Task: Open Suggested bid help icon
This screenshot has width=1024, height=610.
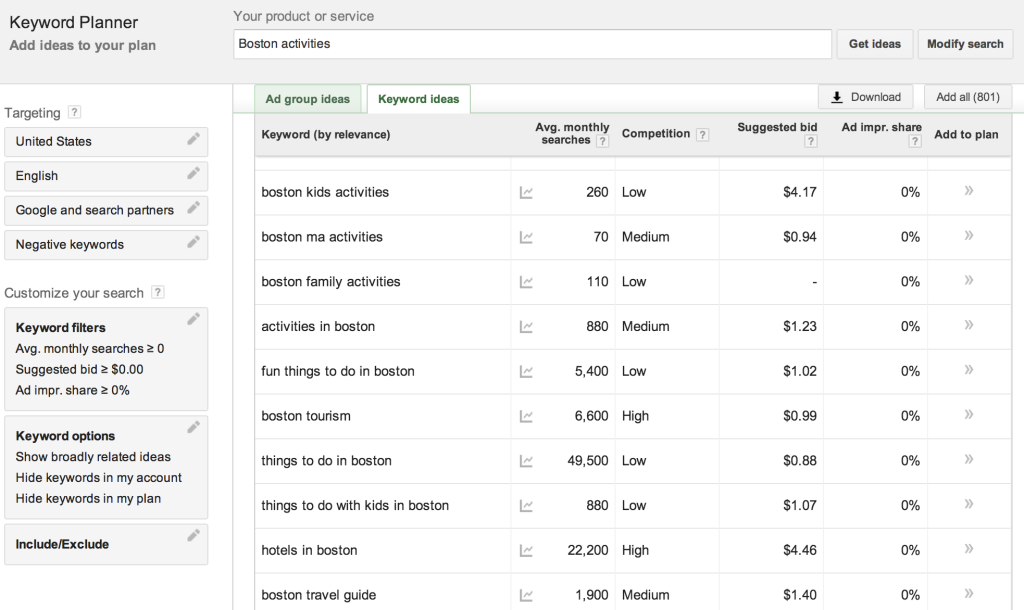Action: click(x=810, y=141)
